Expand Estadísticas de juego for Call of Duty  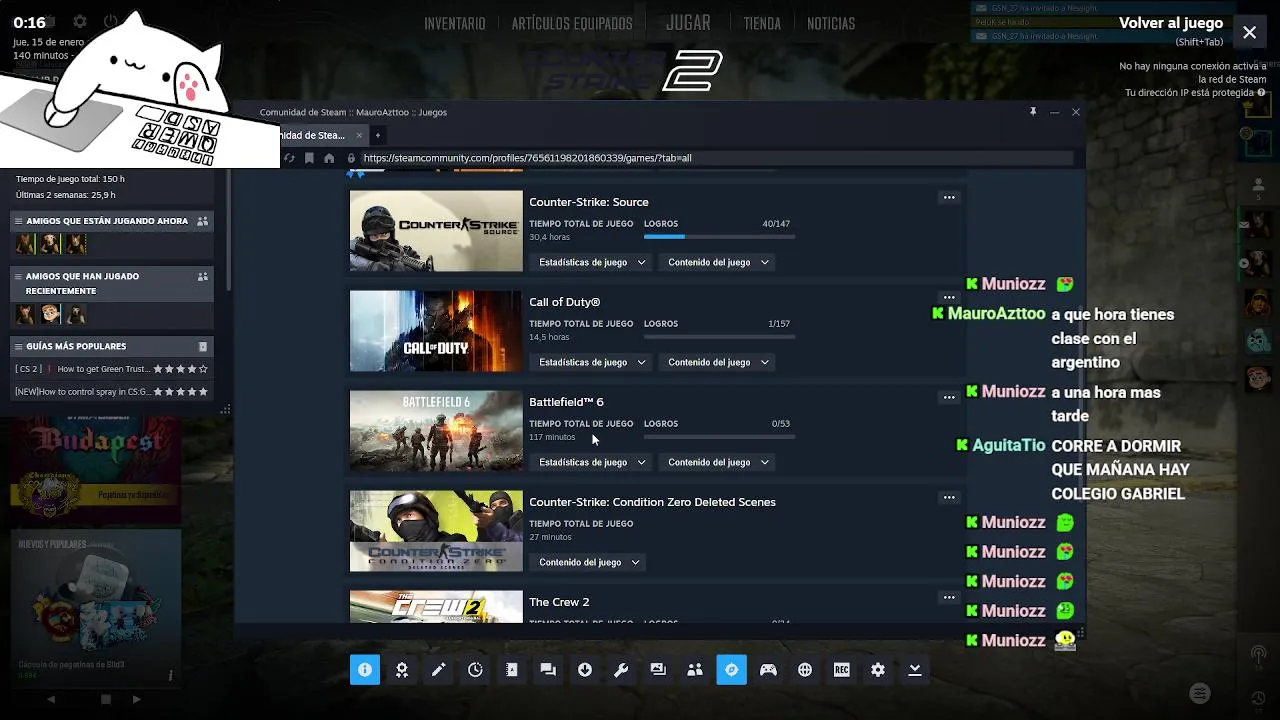(x=592, y=362)
